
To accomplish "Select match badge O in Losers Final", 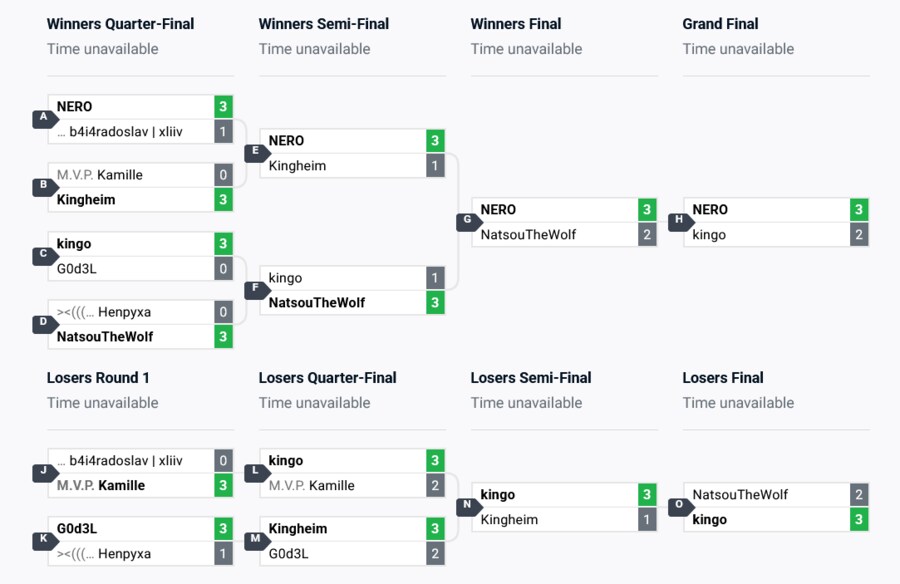I will pos(678,507).
